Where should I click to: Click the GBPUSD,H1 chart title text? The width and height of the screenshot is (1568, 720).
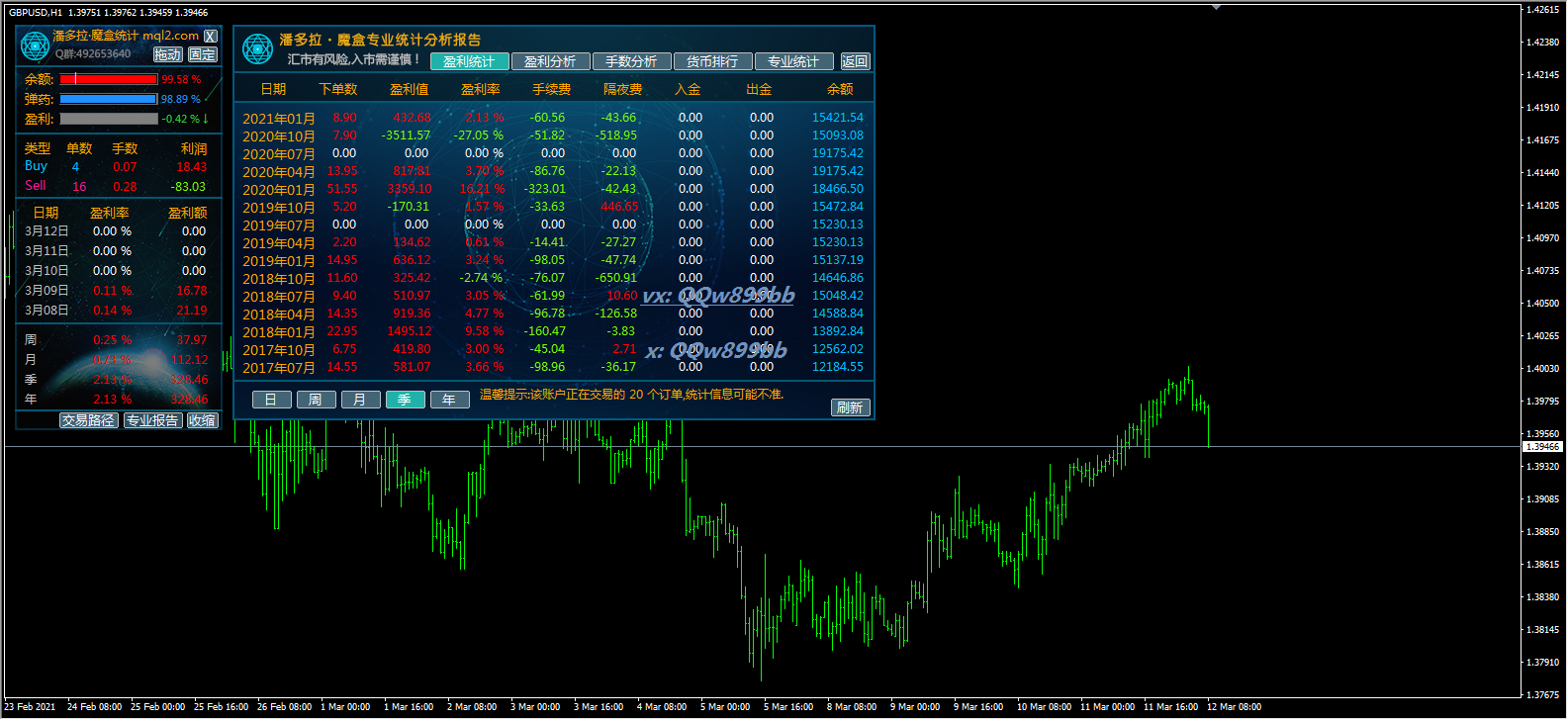tap(36, 13)
